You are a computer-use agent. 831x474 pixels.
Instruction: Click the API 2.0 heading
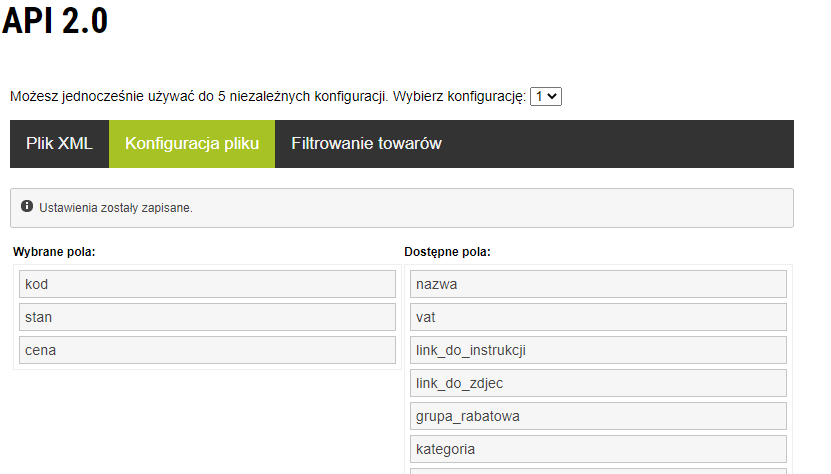click(55, 21)
